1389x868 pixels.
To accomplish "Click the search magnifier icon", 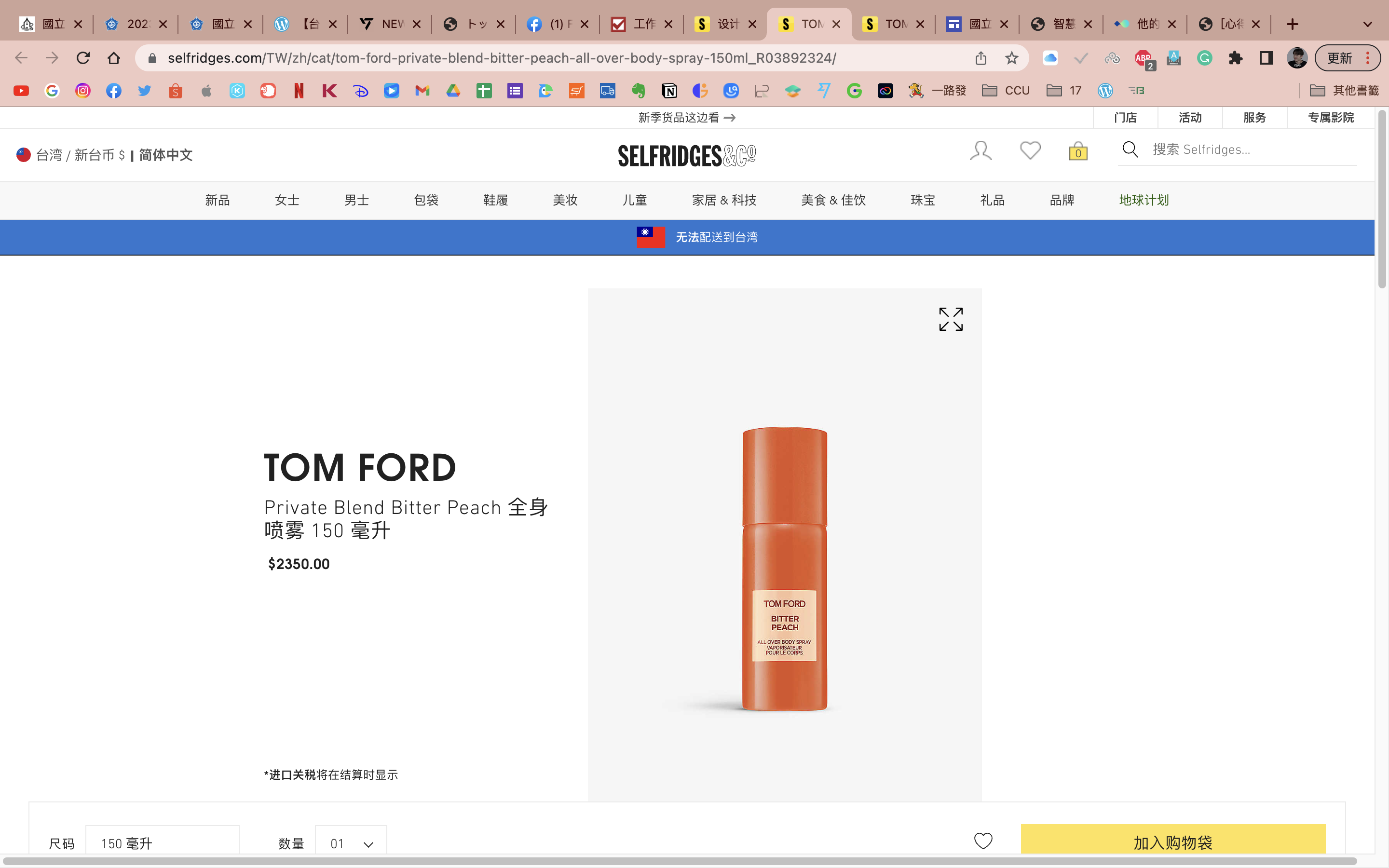I will click(x=1130, y=149).
